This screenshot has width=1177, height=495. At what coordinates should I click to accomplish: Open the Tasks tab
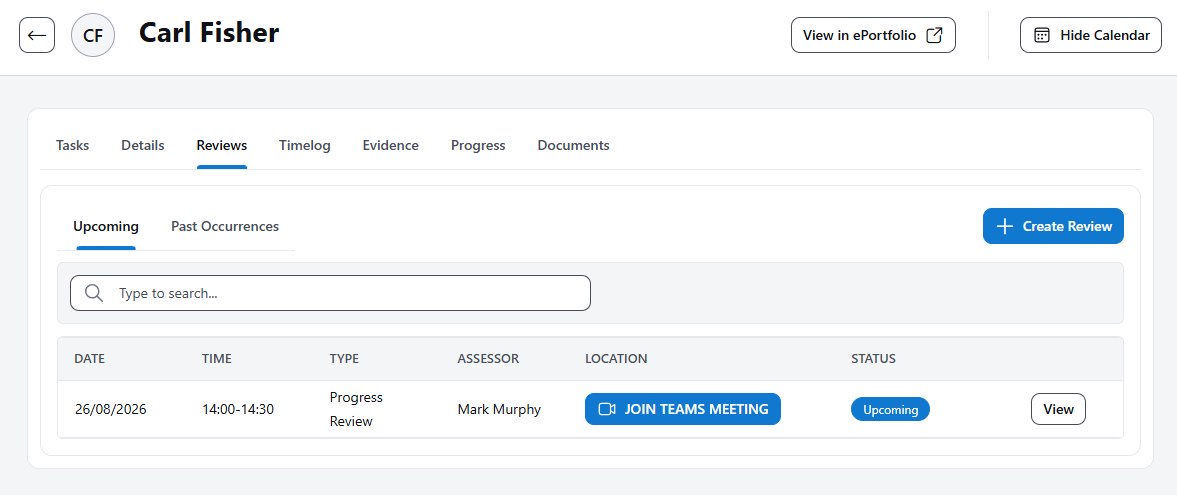coord(73,146)
